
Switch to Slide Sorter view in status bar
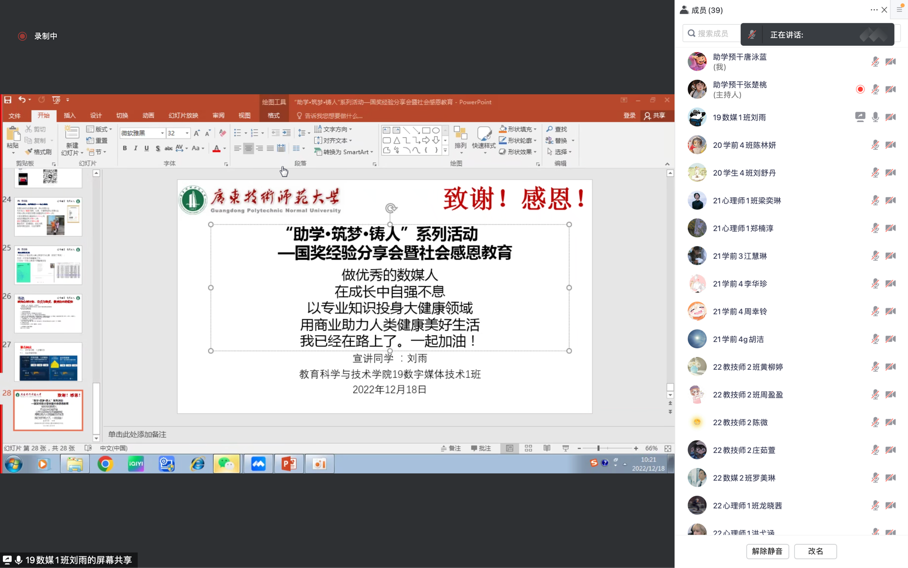[x=528, y=449]
